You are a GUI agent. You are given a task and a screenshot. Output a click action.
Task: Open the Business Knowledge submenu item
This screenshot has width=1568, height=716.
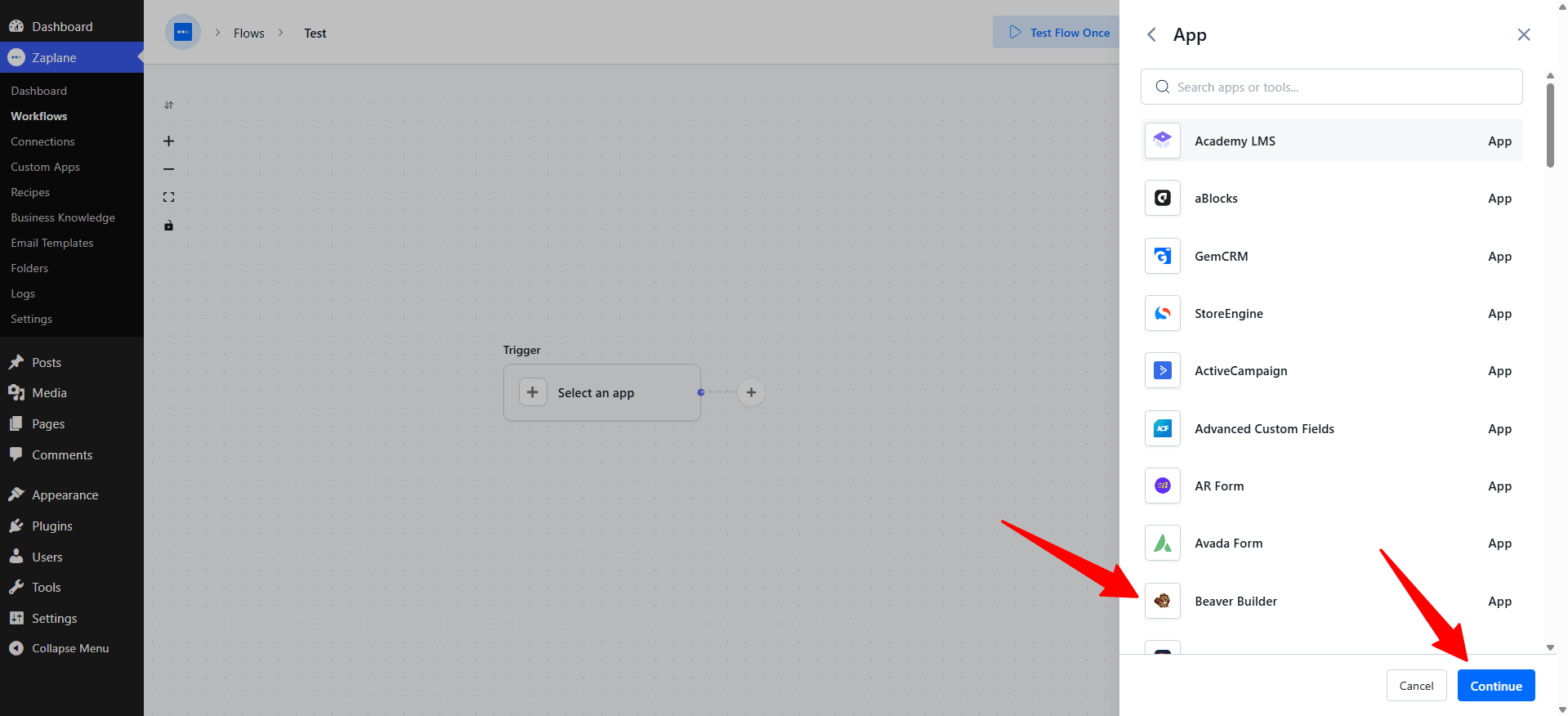pos(63,217)
